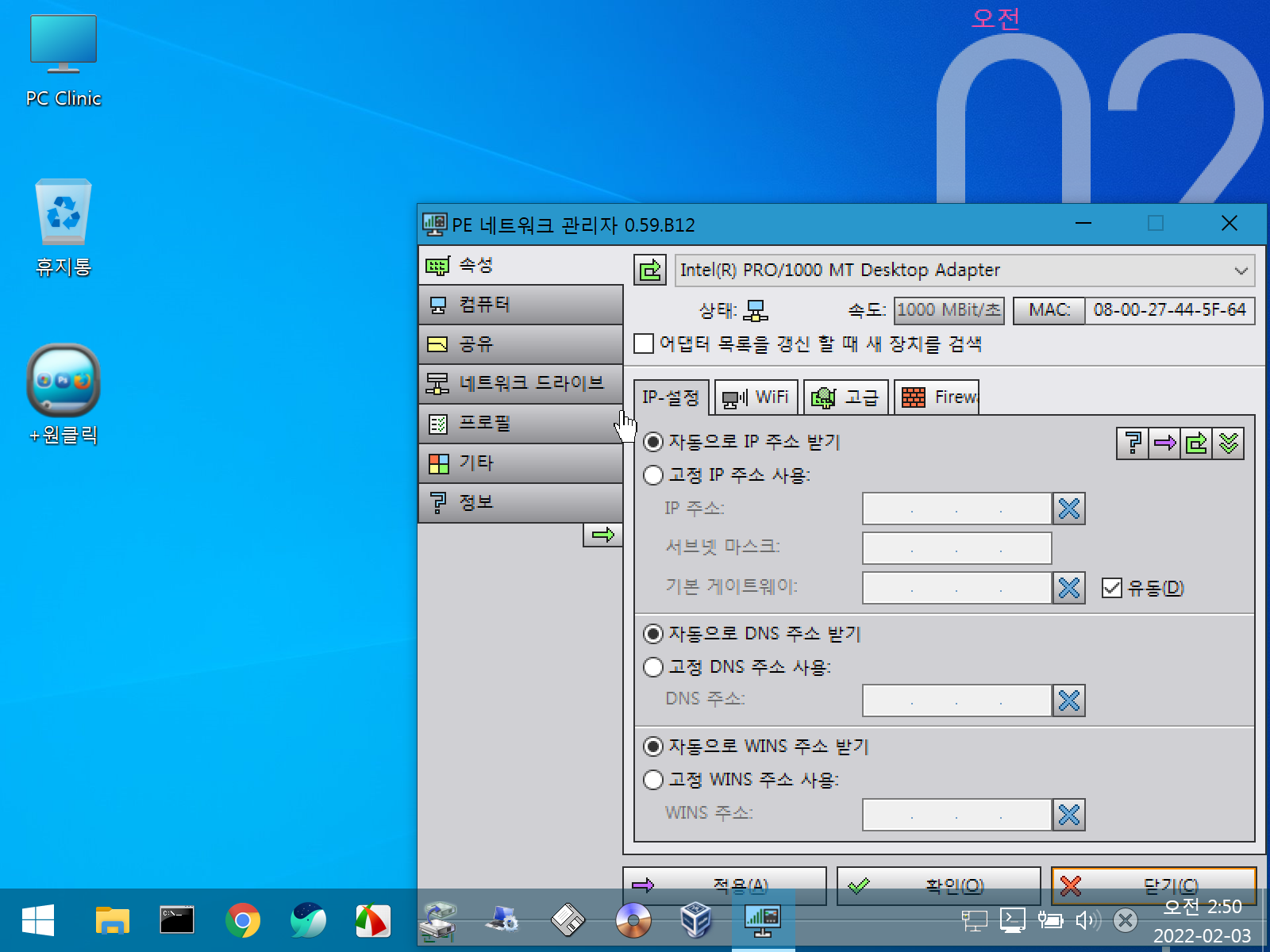Select 자동으로 WINS 주소 받기 radio
Screen dimensions: 1270x952
[653, 746]
